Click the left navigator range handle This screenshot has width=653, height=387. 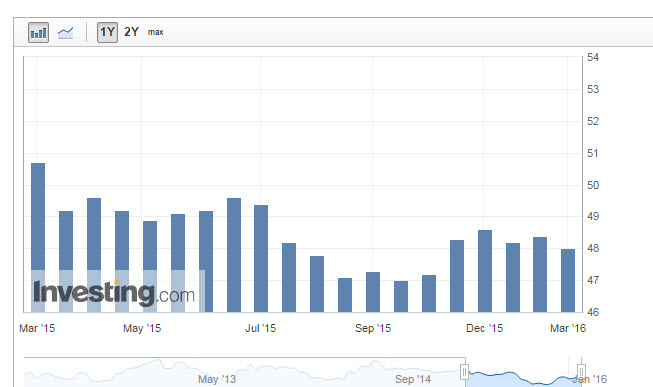coord(464,372)
